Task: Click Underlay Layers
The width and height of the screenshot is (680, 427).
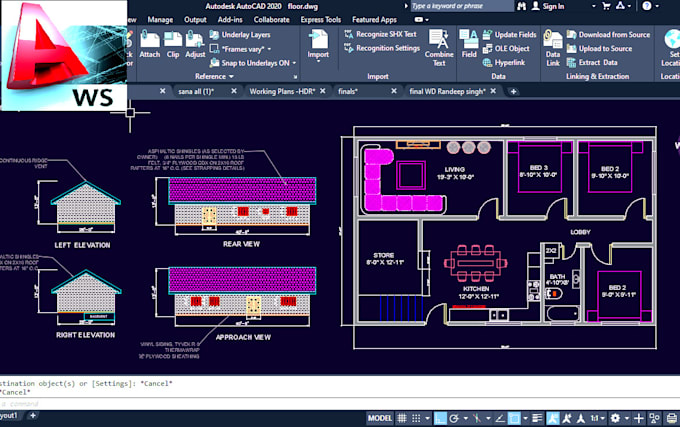Action: [x=240, y=35]
